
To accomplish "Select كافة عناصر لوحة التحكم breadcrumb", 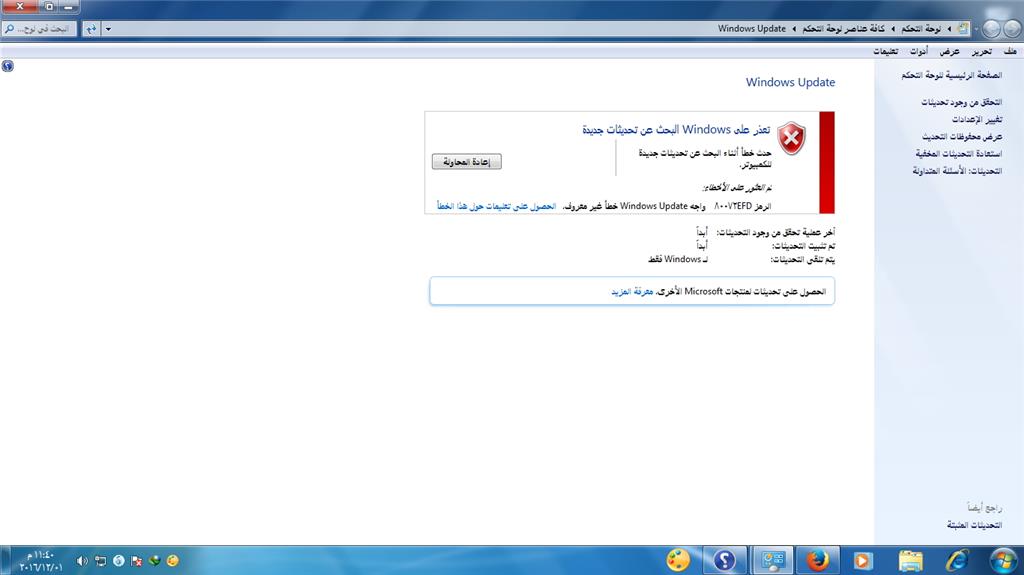I will pos(843,29).
